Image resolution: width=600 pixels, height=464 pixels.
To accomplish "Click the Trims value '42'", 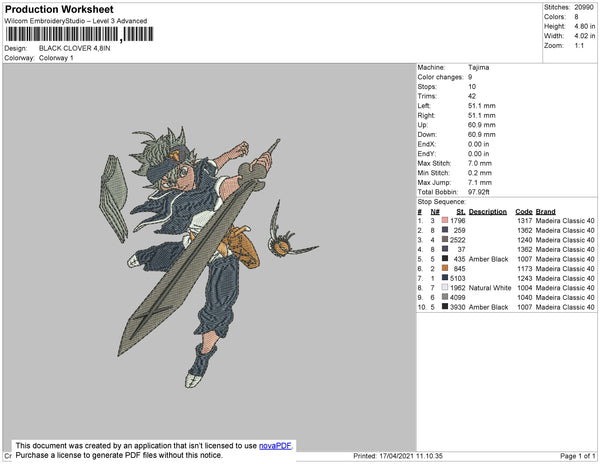I will pyautogui.click(x=472, y=96).
